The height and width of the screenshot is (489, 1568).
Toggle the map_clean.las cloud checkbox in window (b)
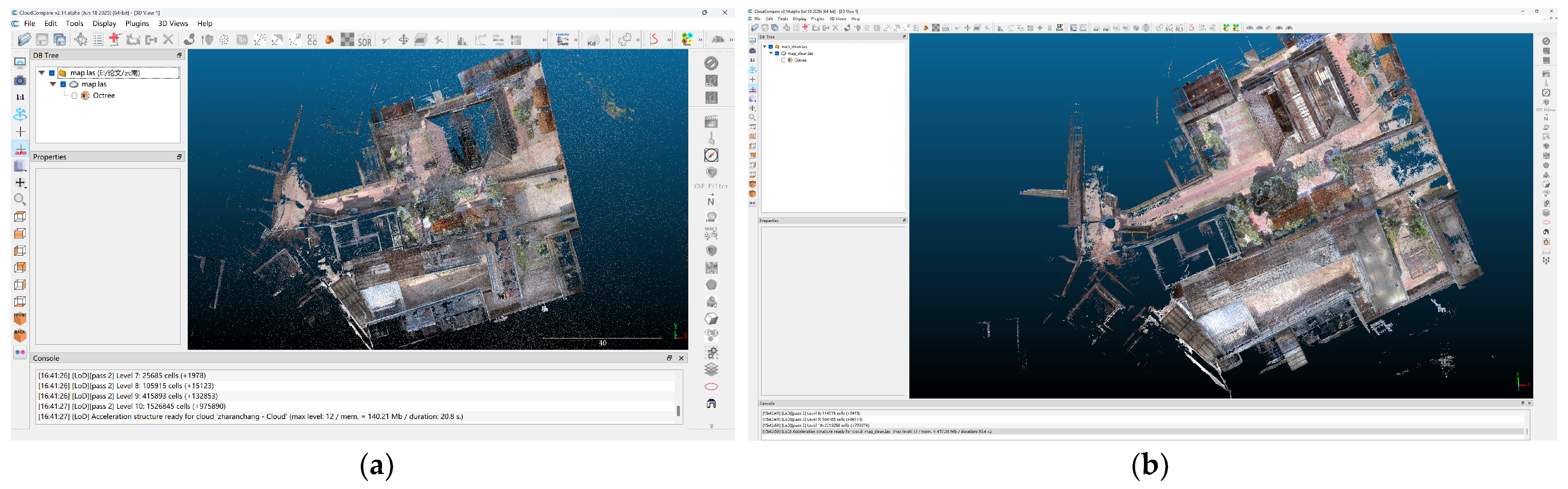(x=777, y=53)
